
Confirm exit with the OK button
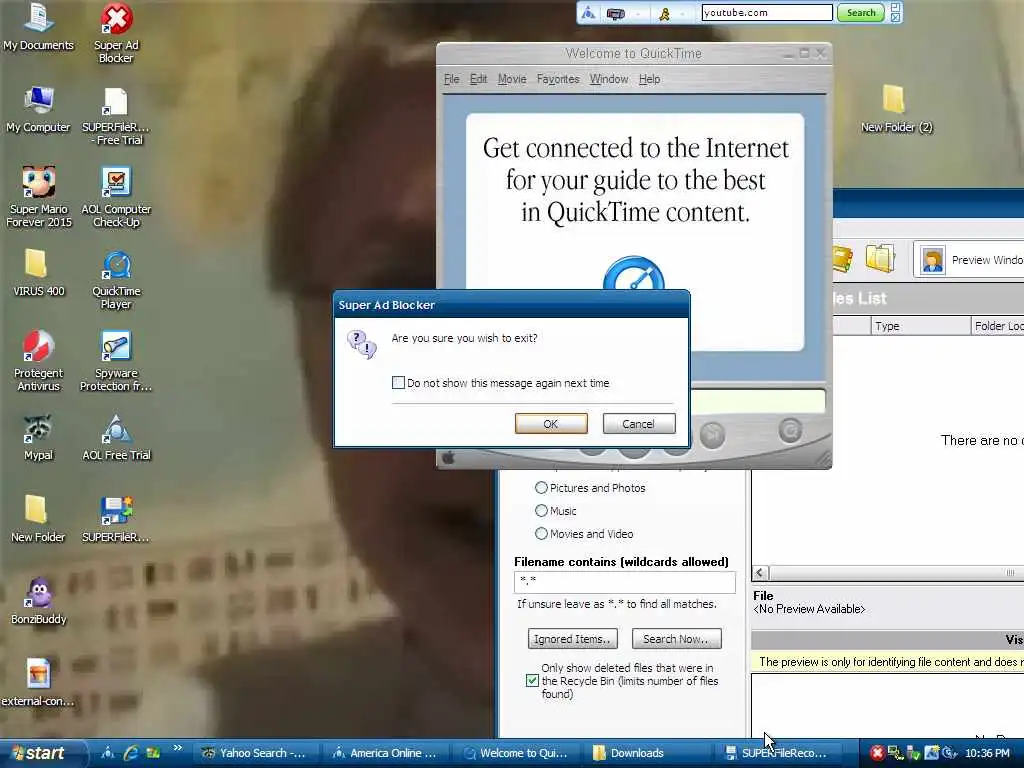(x=551, y=424)
